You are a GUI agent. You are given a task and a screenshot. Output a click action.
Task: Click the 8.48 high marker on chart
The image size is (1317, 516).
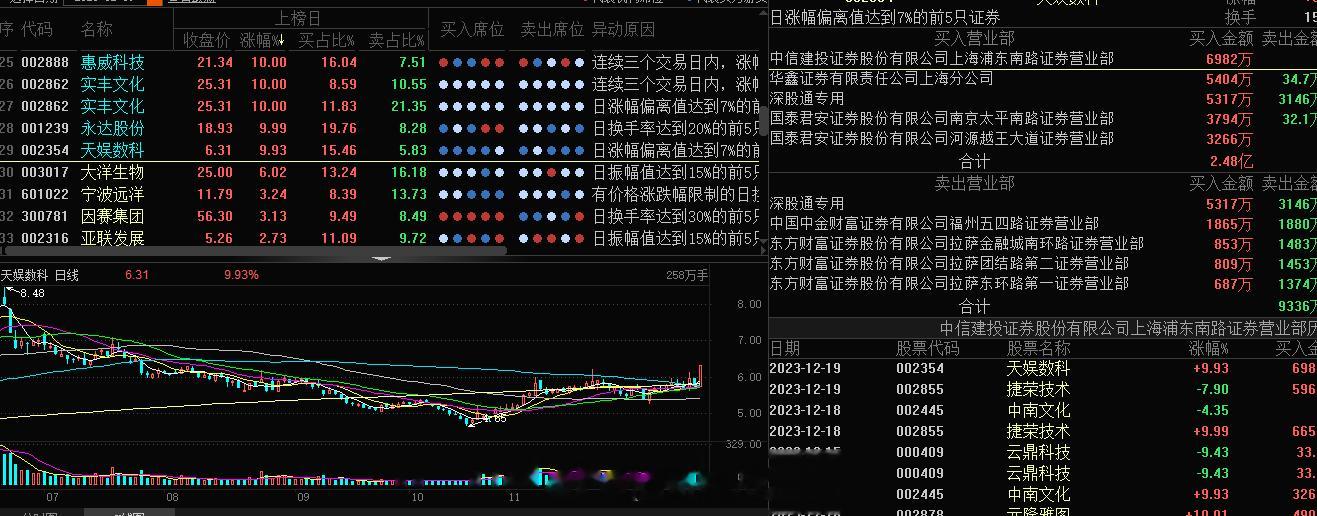[x=32, y=293]
